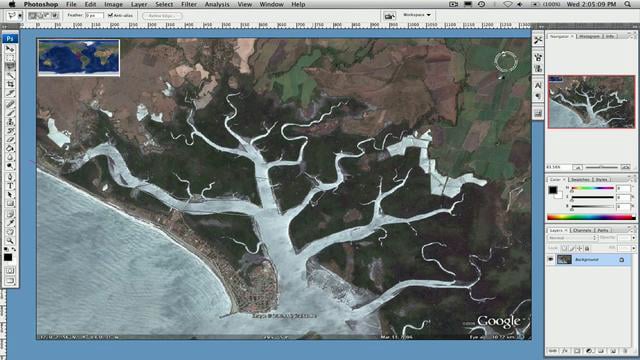
Task: Open the Analysis menu
Action: (x=217, y=4)
